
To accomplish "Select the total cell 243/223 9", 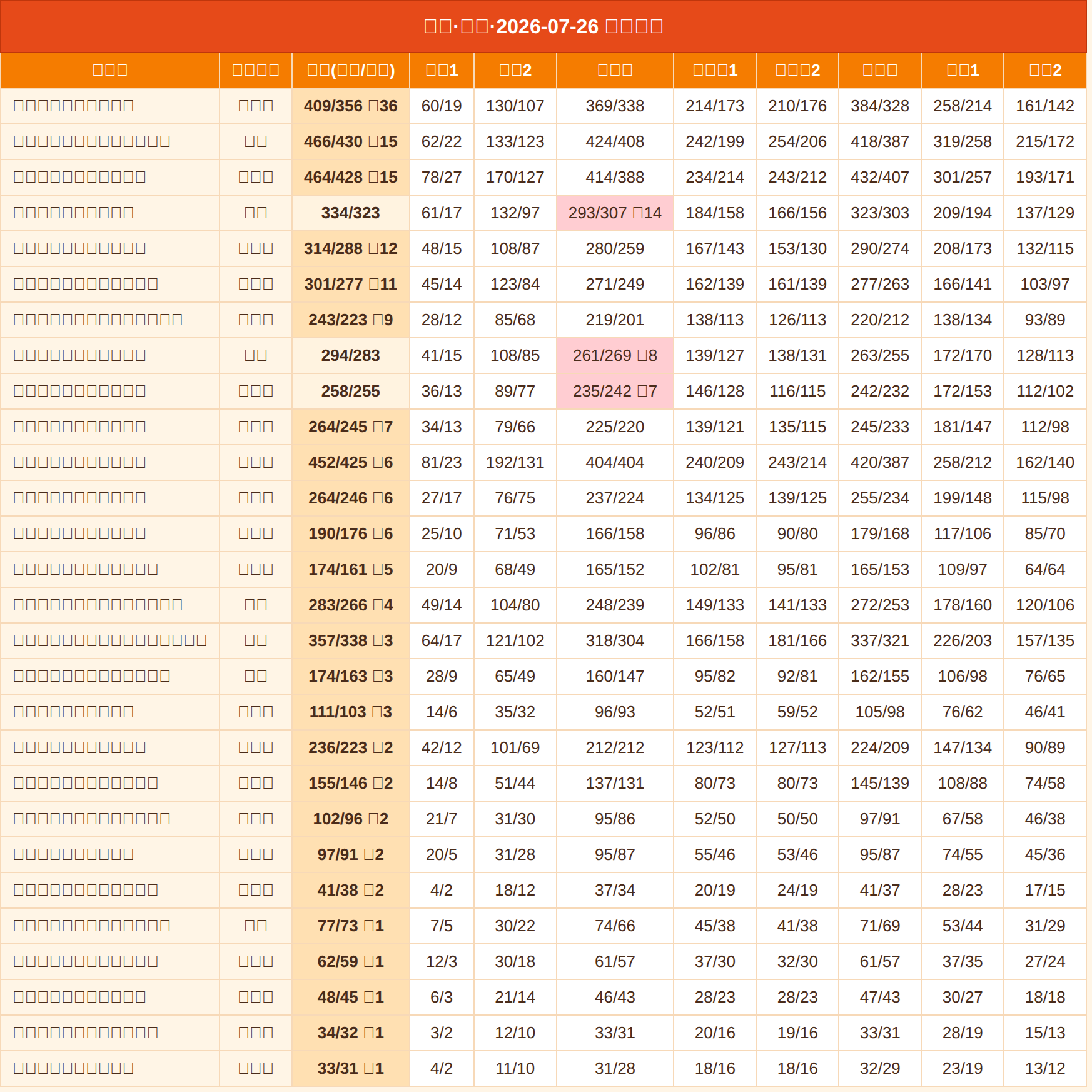I will point(351,320).
